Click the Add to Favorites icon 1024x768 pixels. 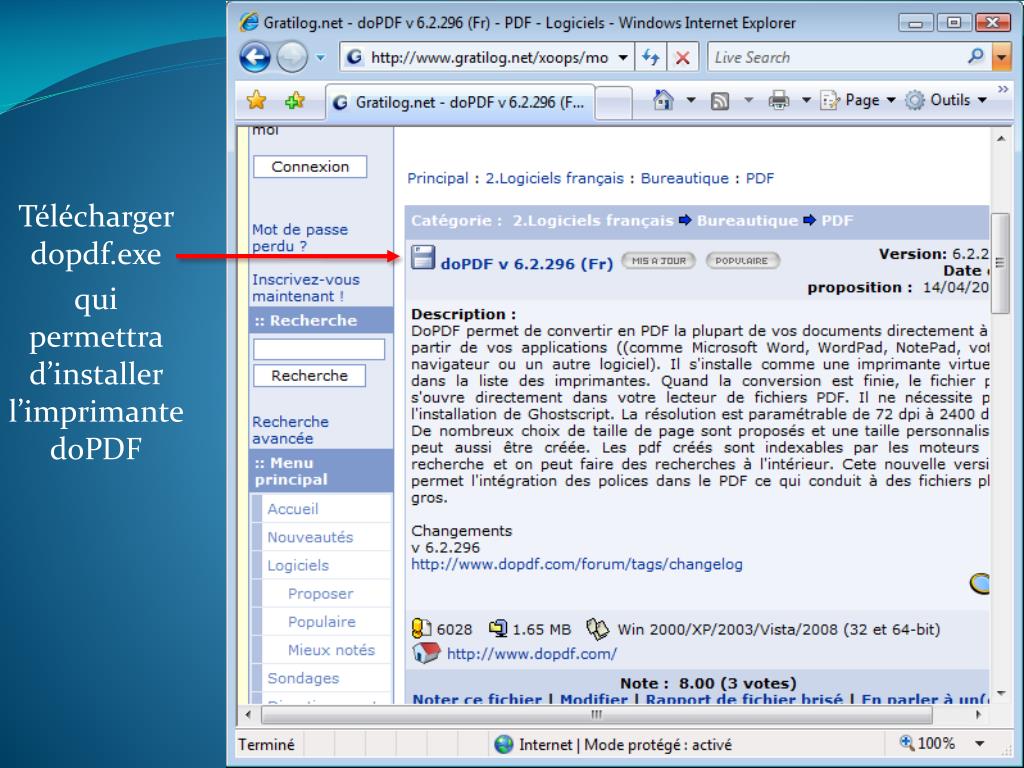pyautogui.click(x=295, y=101)
